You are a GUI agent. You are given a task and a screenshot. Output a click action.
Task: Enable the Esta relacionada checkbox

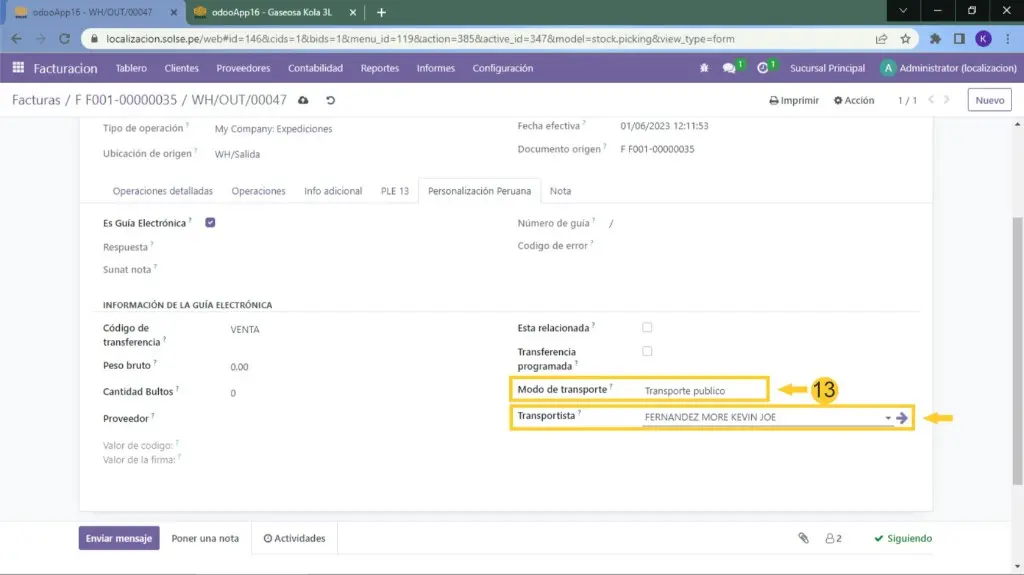[x=647, y=327]
